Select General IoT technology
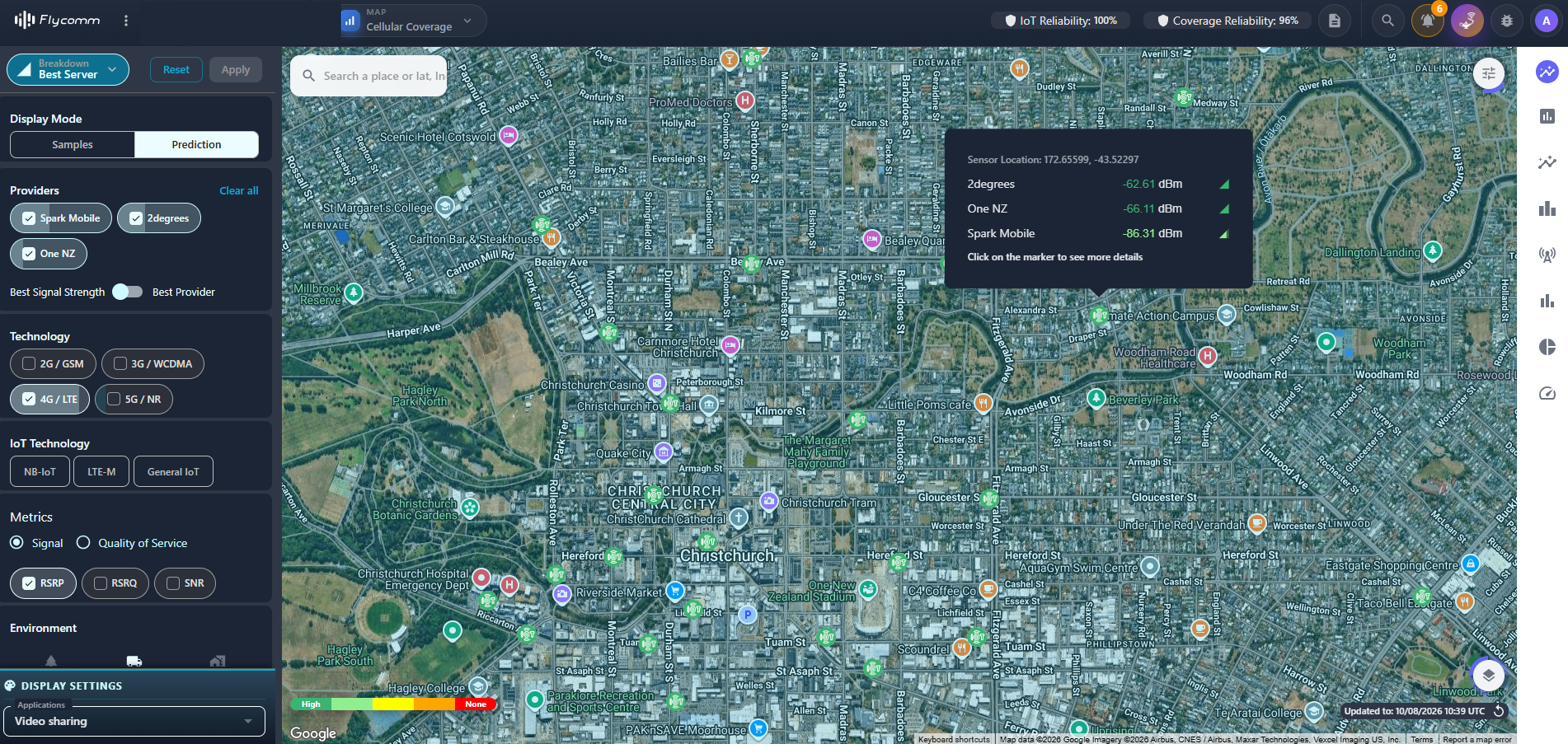1568x756 pixels. (x=173, y=472)
